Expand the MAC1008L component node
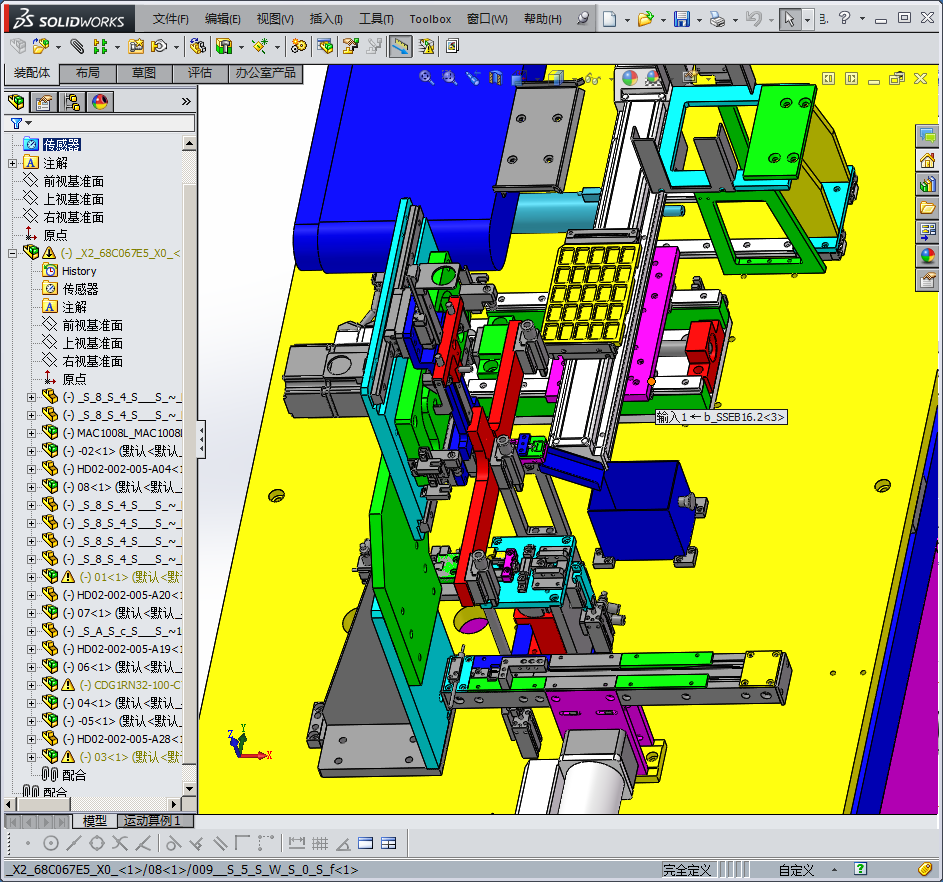 pos(31,433)
